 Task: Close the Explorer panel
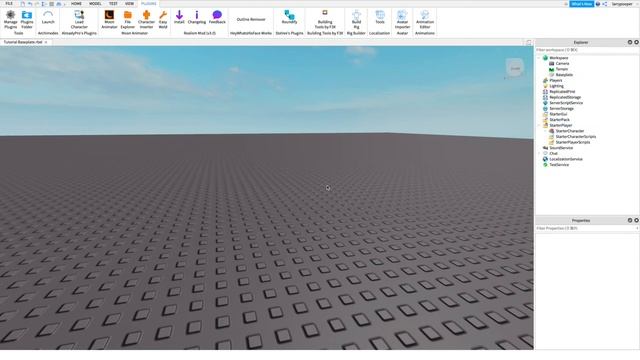coord(636,42)
